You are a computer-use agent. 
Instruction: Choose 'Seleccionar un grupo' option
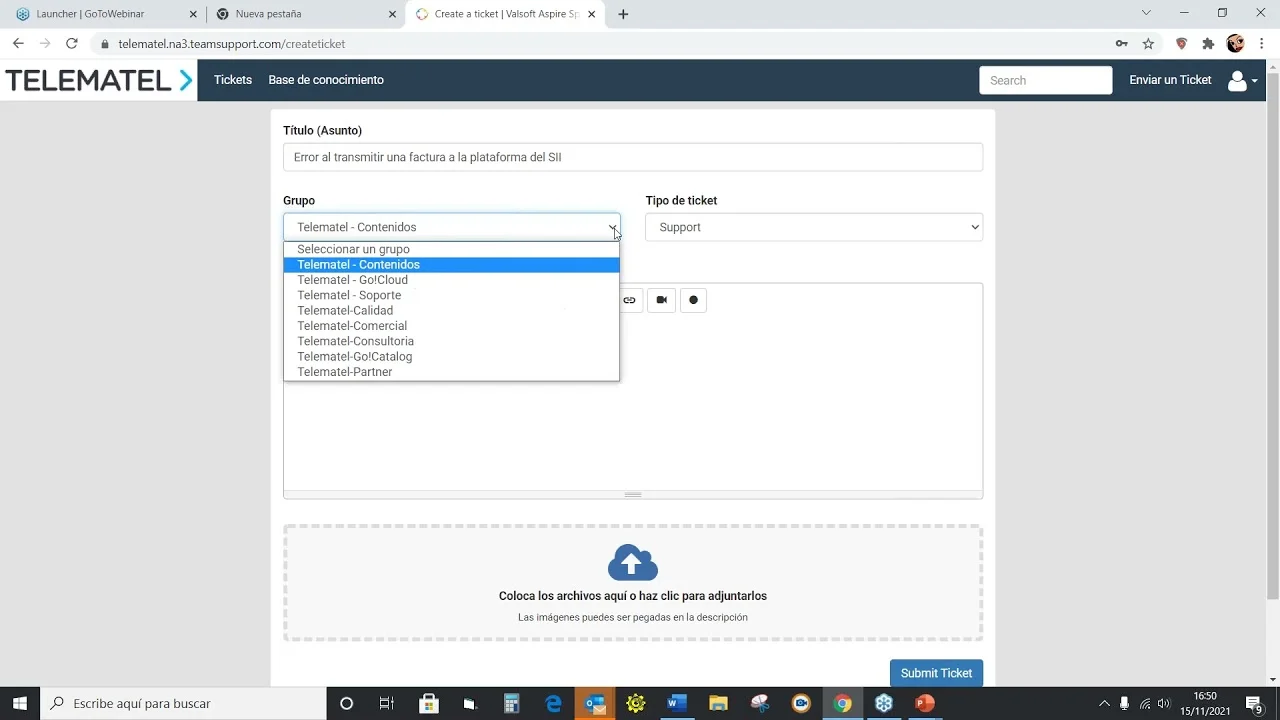click(x=451, y=249)
